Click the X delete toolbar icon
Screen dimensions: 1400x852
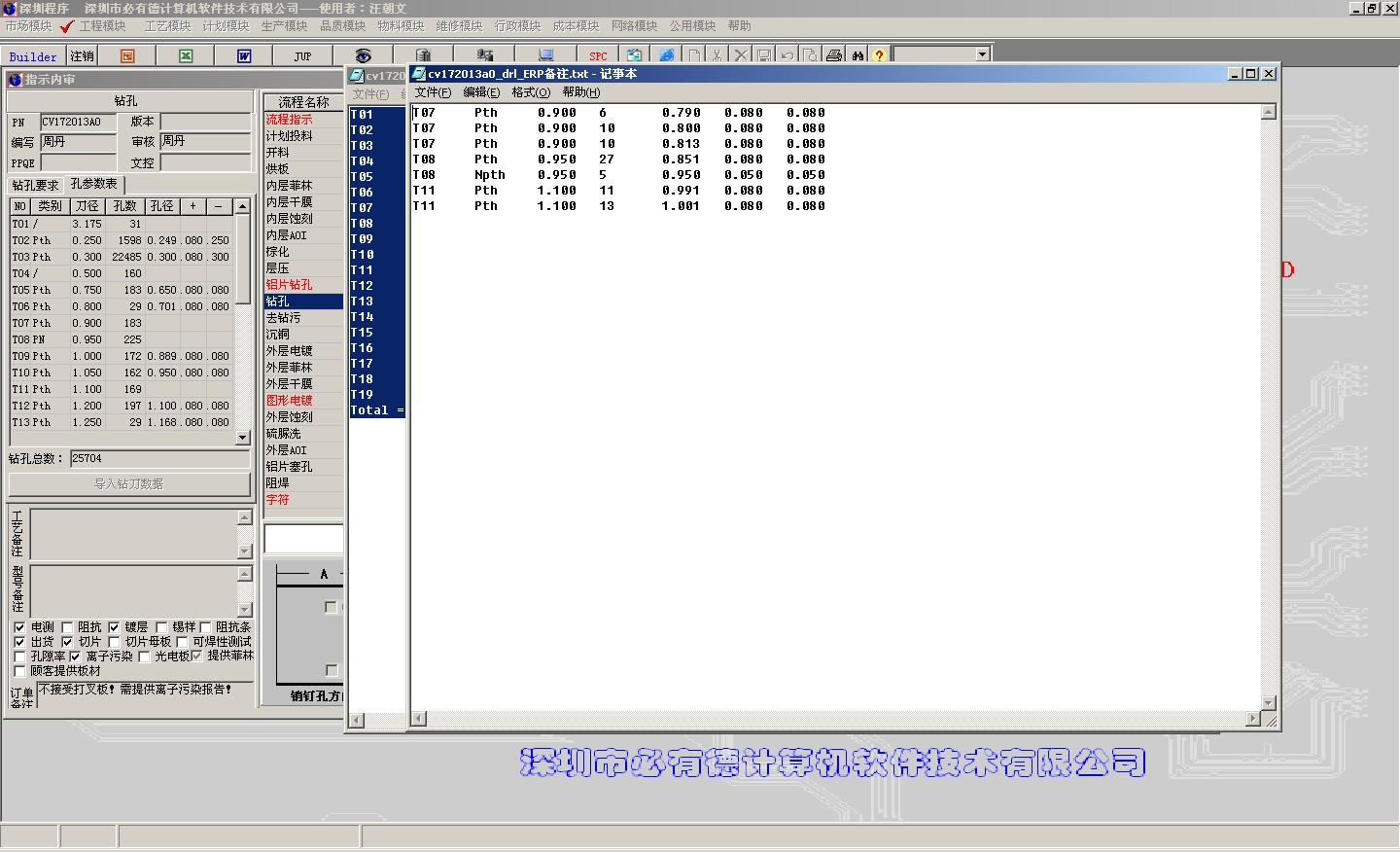pyautogui.click(x=740, y=55)
